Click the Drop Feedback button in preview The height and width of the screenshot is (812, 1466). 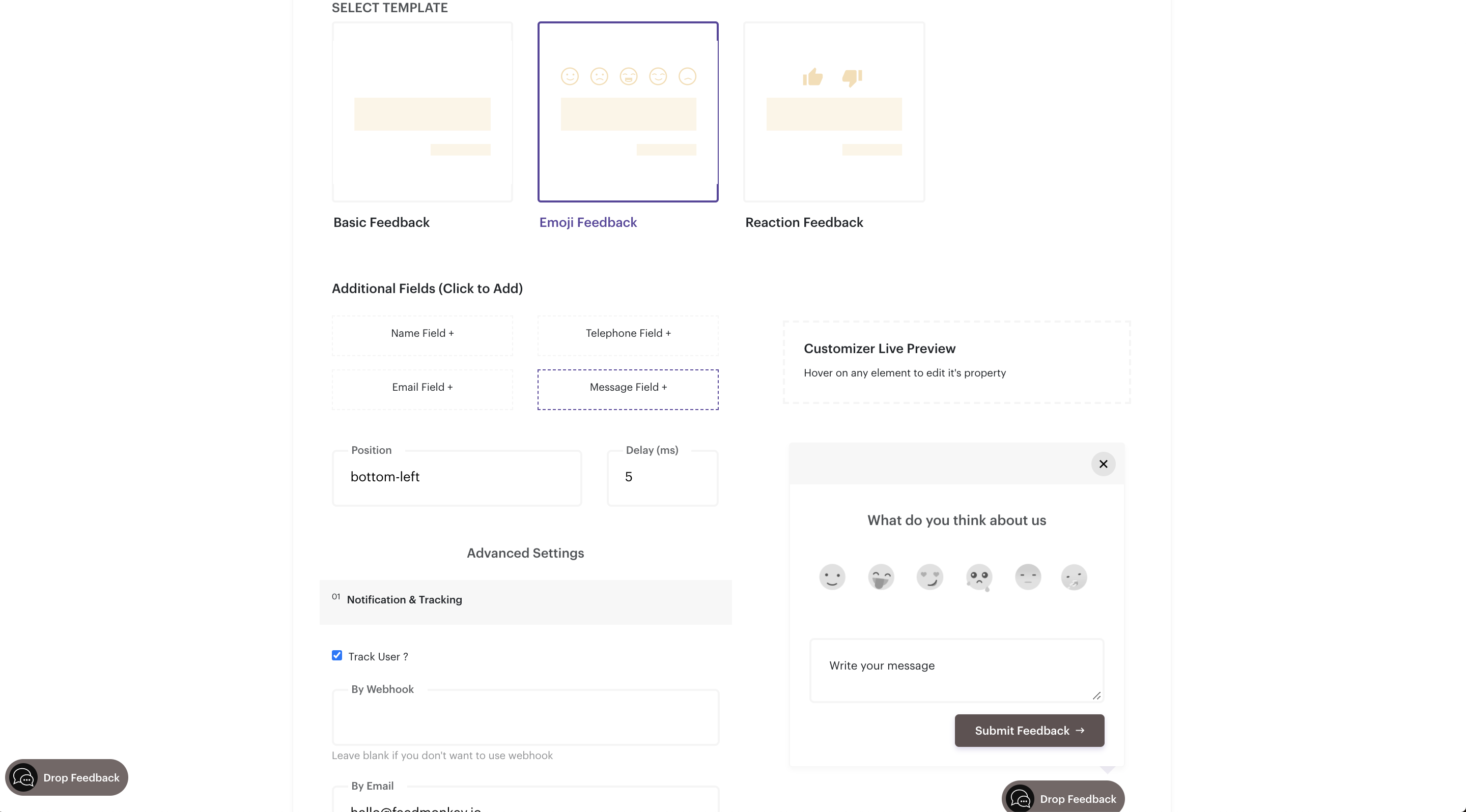pyautogui.click(x=1062, y=798)
